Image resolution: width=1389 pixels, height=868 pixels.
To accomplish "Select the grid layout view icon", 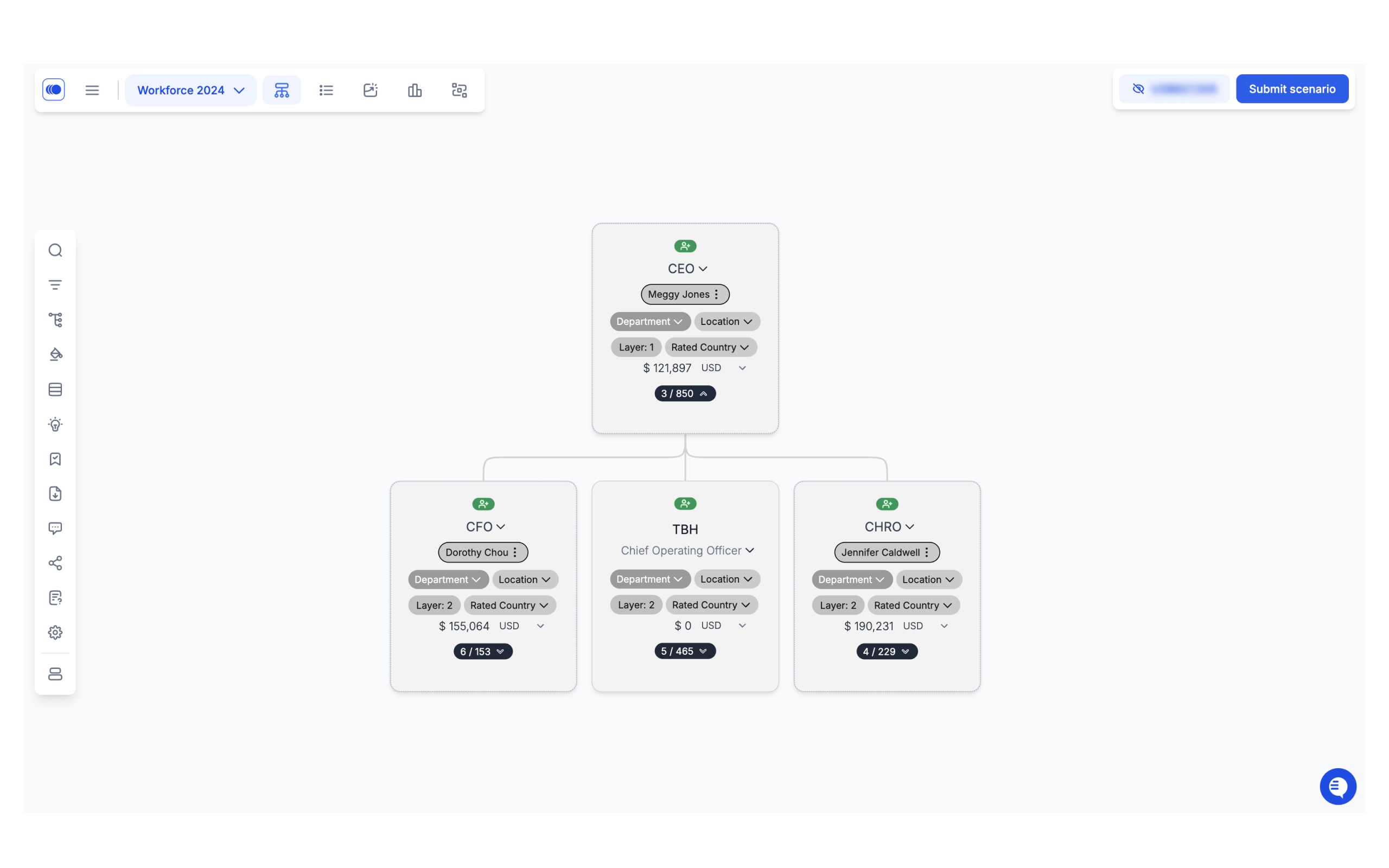I will pos(459,90).
